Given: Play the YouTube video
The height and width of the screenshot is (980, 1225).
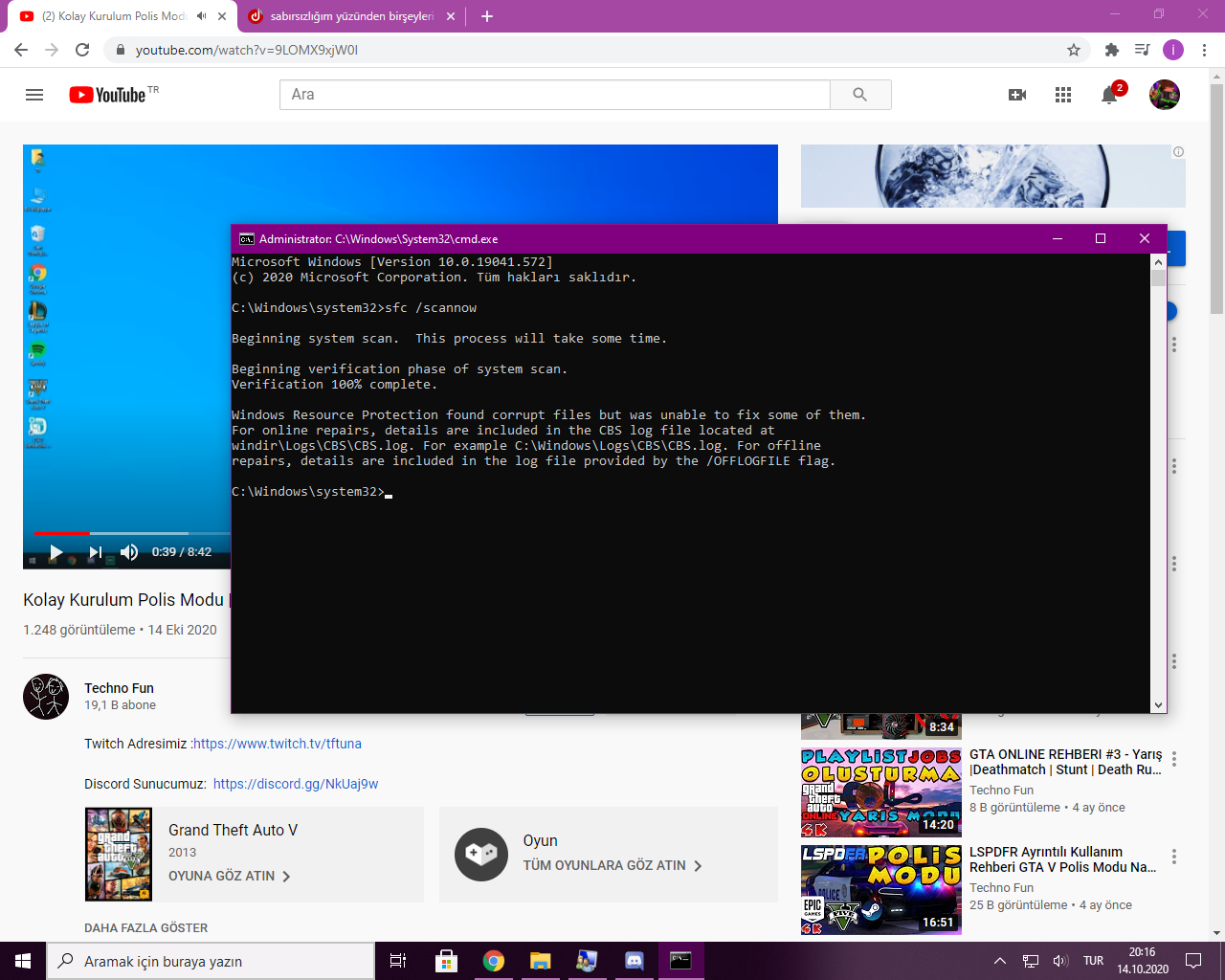Looking at the screenshot, I should coord(56,552).
